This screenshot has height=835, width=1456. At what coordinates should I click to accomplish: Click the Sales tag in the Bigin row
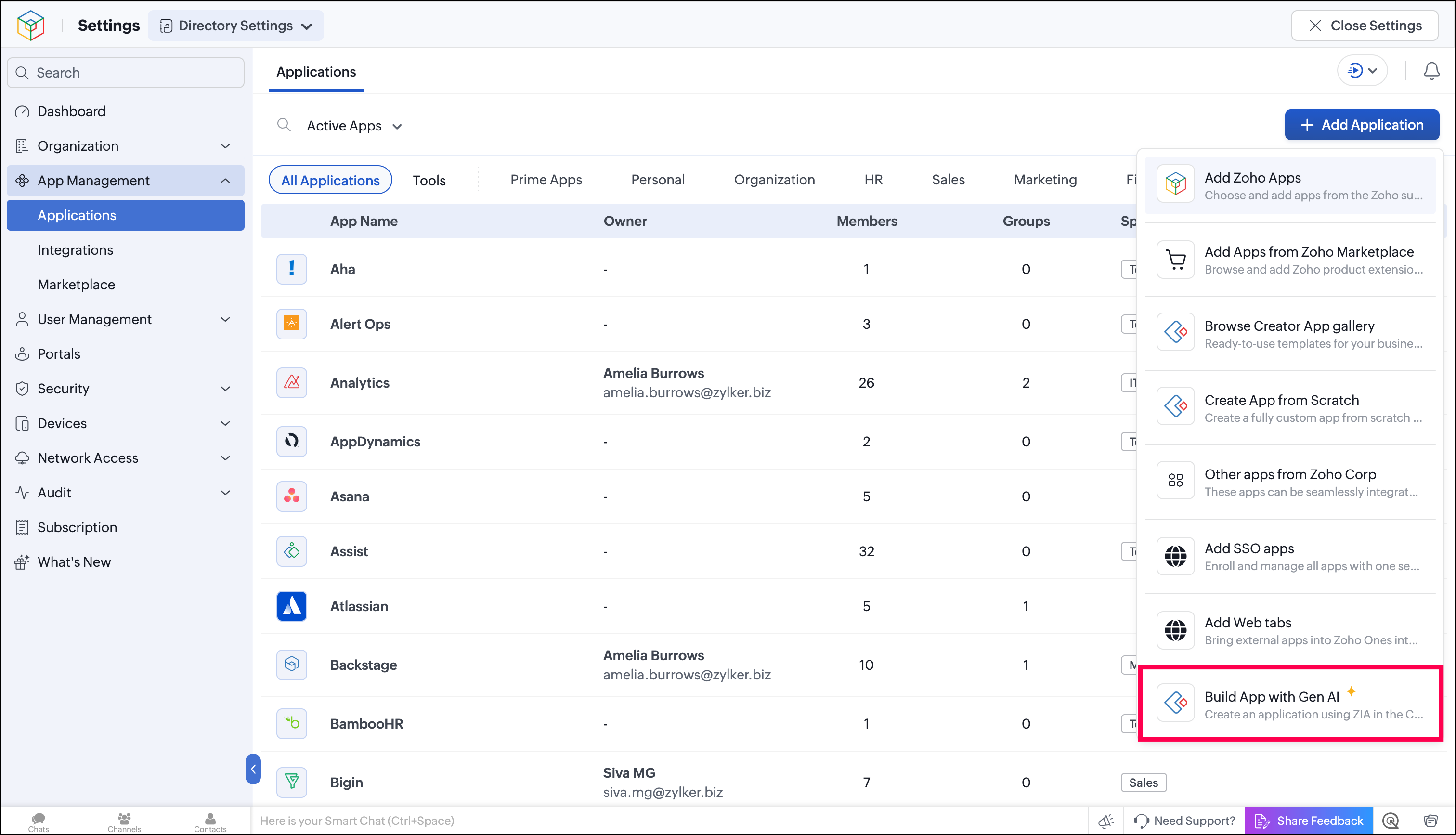(x=1144, y=782)
